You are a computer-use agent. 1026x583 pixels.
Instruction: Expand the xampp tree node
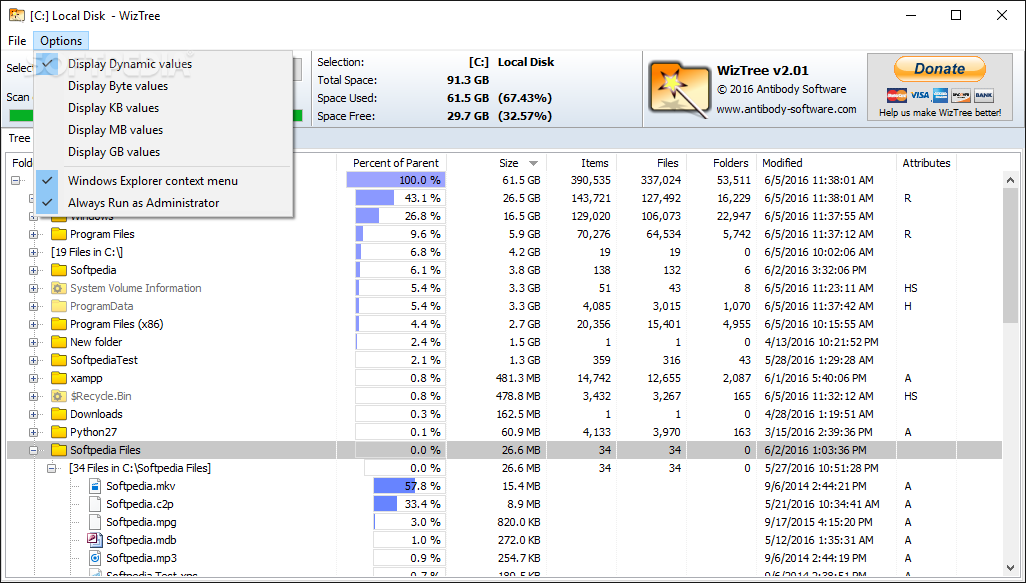33,378
